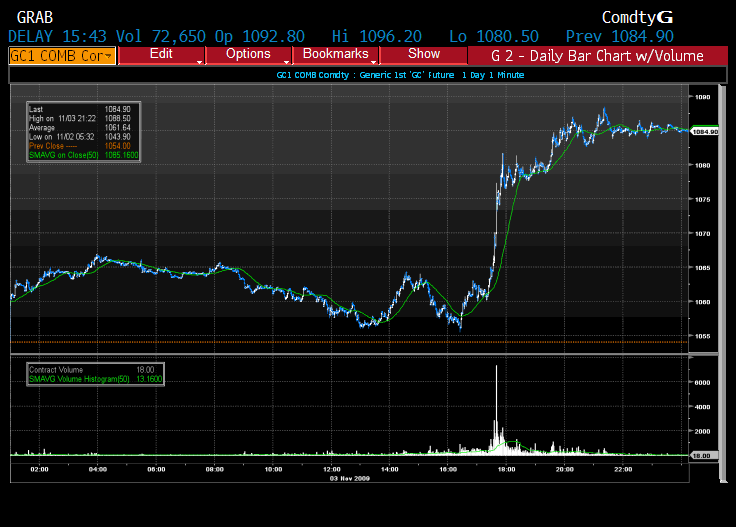Click the 1084.90 last price marker
This screenshot has height=527, width=736.
(x=705, y=131)
